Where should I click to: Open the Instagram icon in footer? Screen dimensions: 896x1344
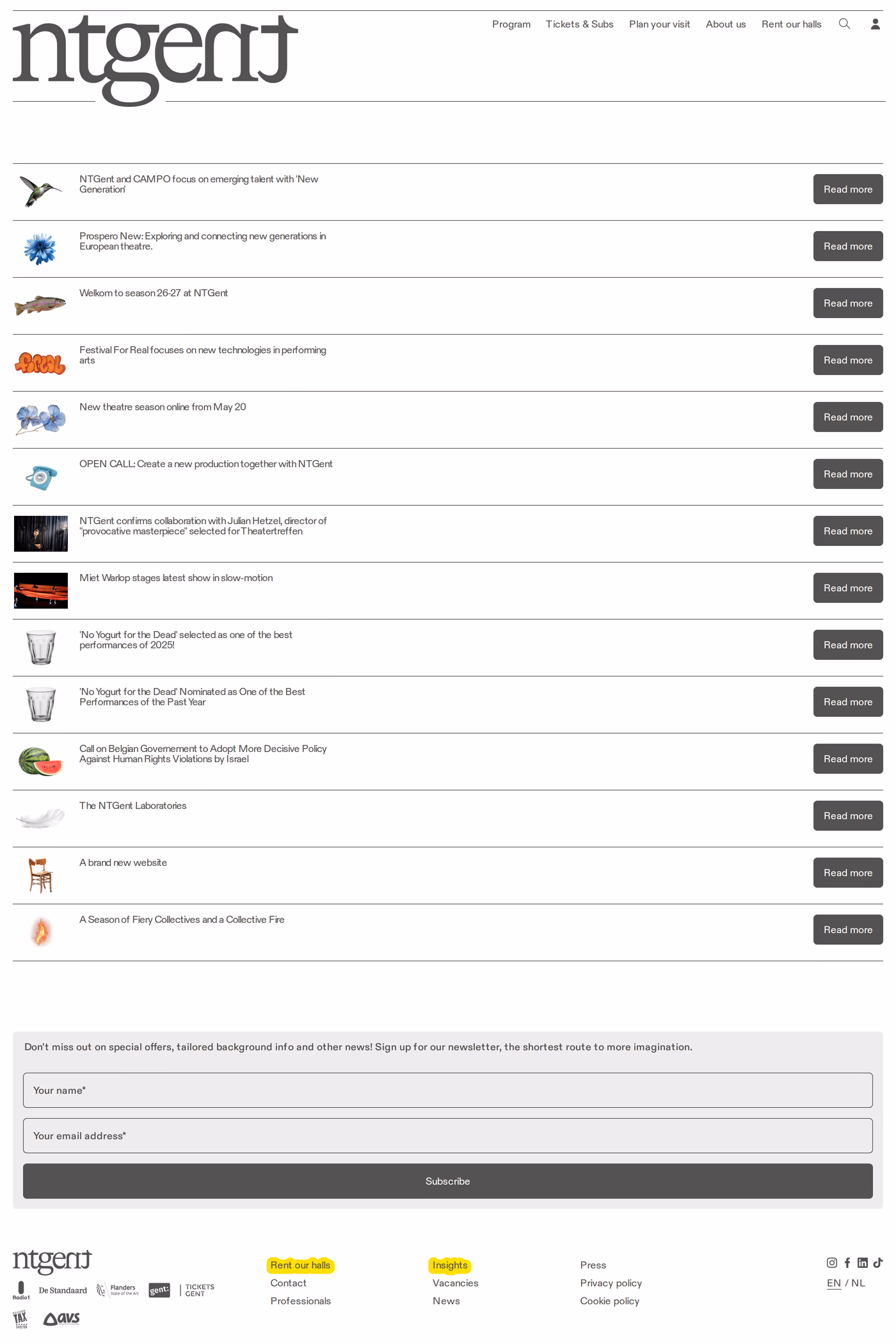[x=831, y=1262]
